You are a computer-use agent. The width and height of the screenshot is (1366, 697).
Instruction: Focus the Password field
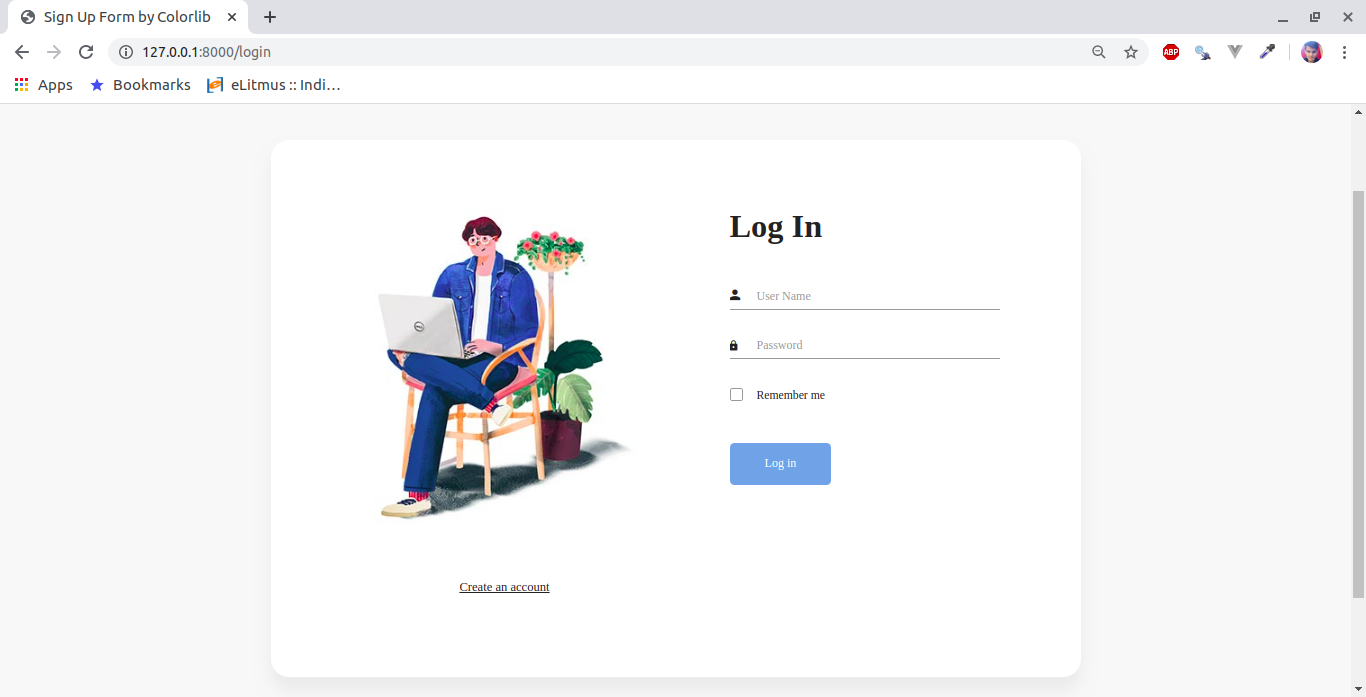point(865,345)
